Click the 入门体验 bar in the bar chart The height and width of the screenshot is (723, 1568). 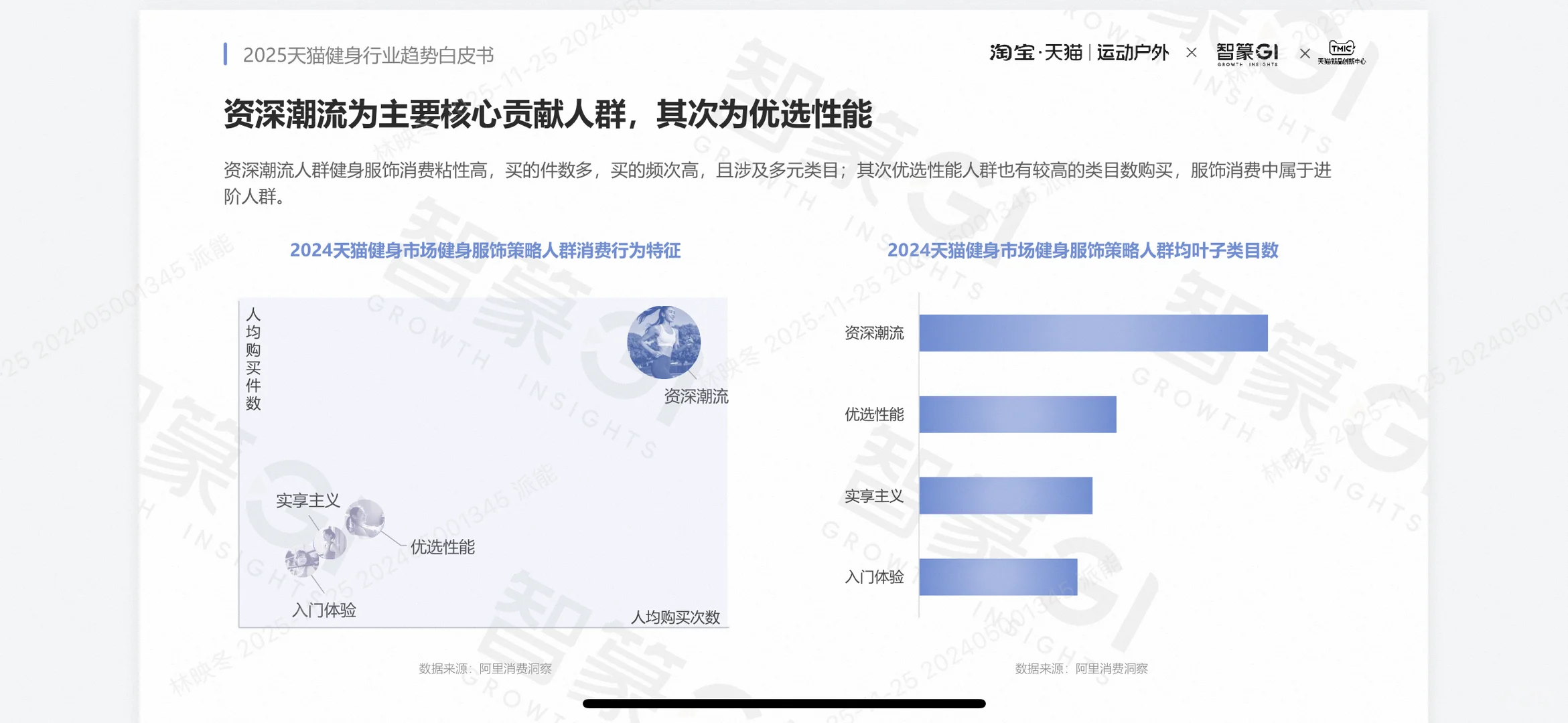point(998,576)
